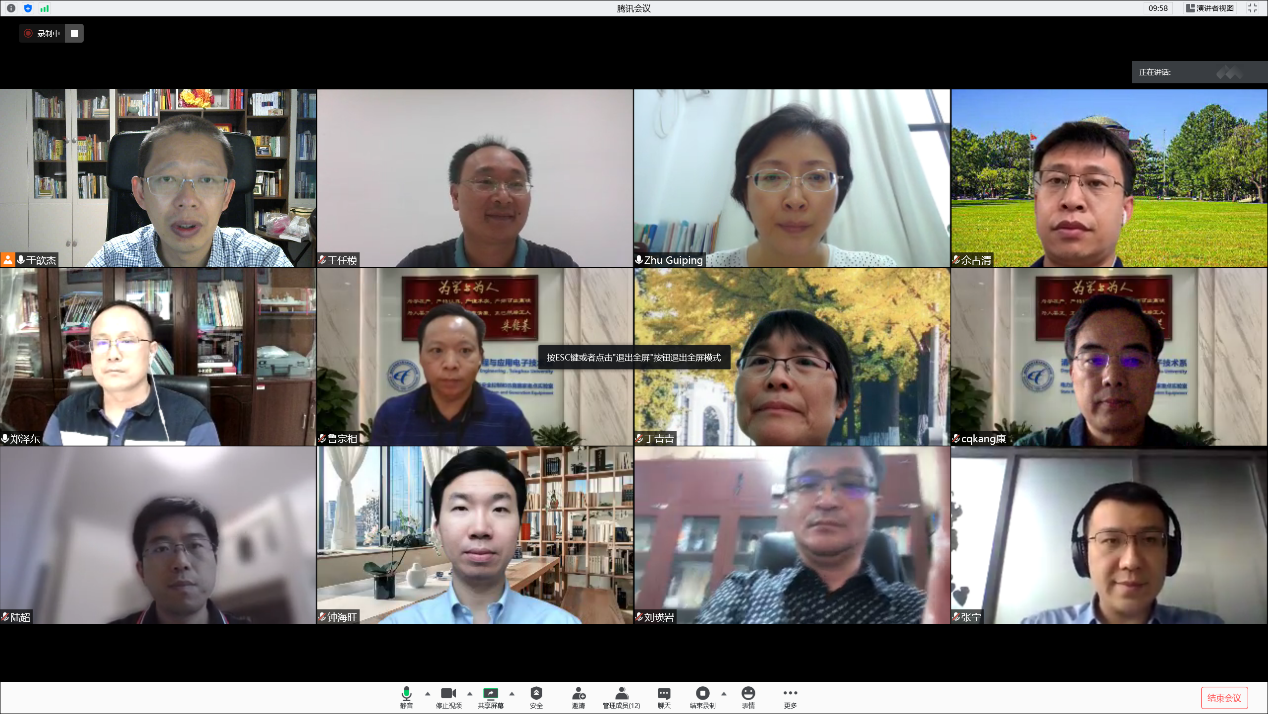
Task: Expand share screen options arrow
Action: click(x=511, y=693)
